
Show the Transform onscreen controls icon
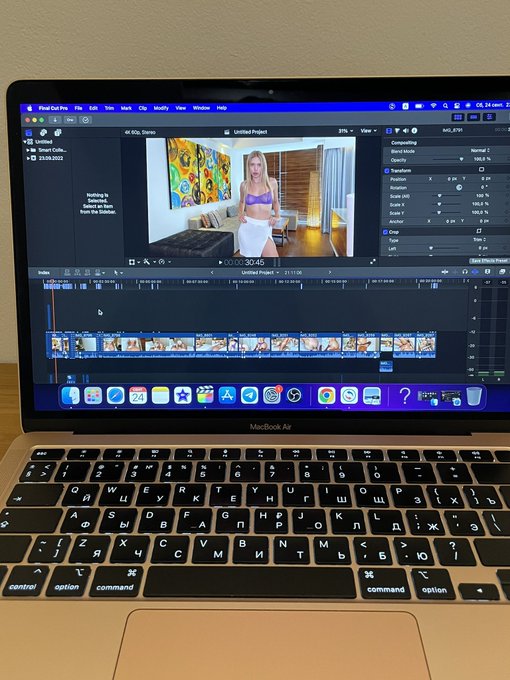(481, 170)
